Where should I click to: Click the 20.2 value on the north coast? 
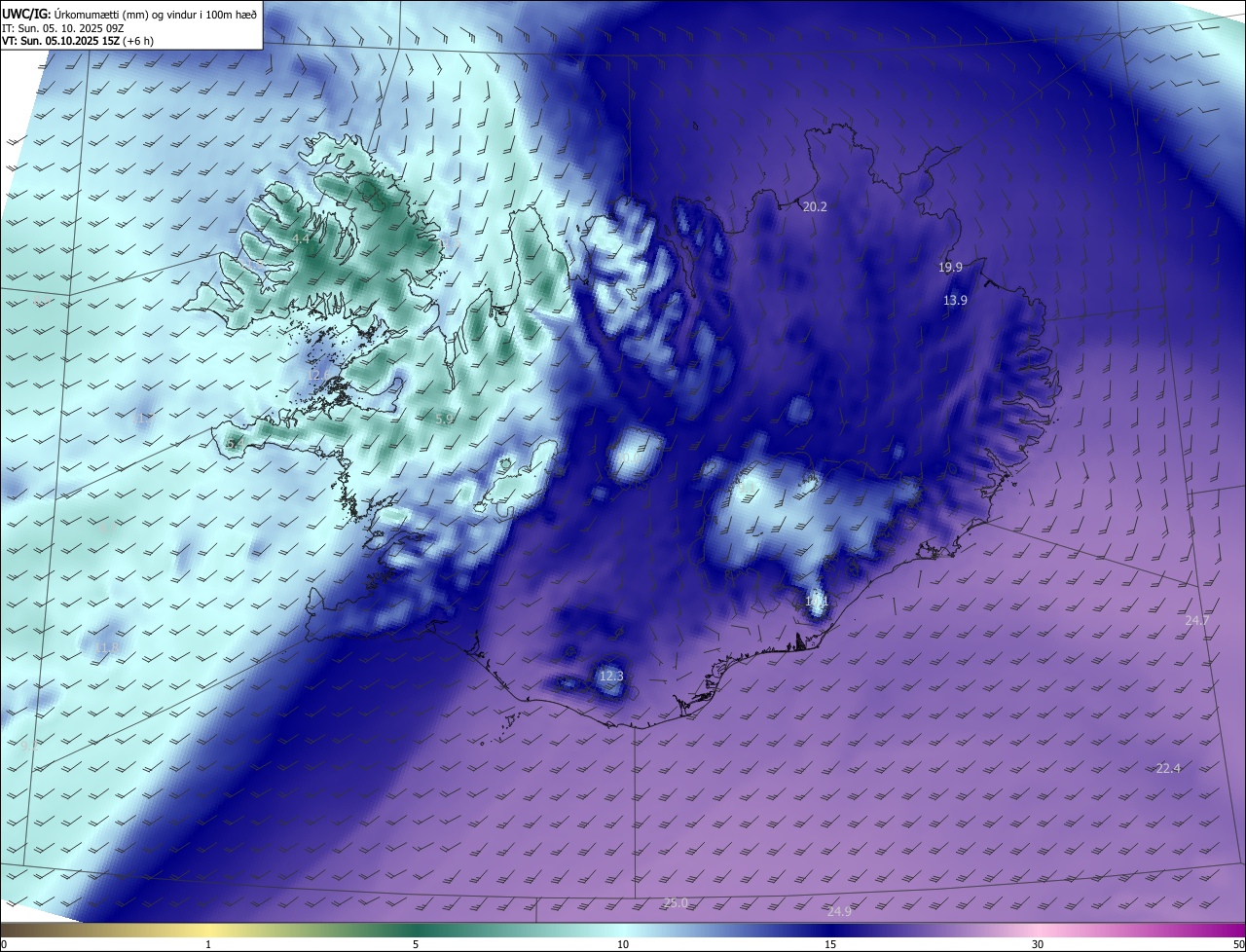(x=815, y=207)
